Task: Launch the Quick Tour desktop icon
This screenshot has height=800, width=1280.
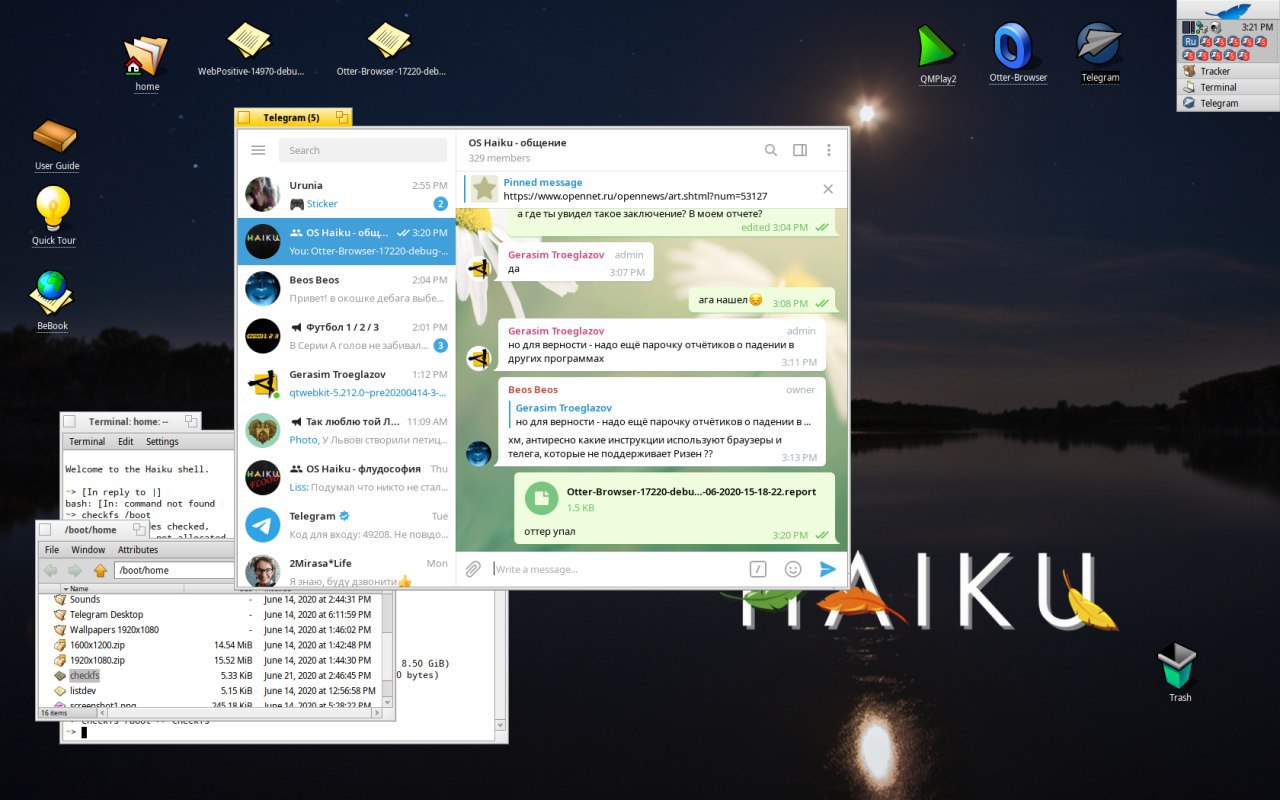Action: [x=53, y=209]
